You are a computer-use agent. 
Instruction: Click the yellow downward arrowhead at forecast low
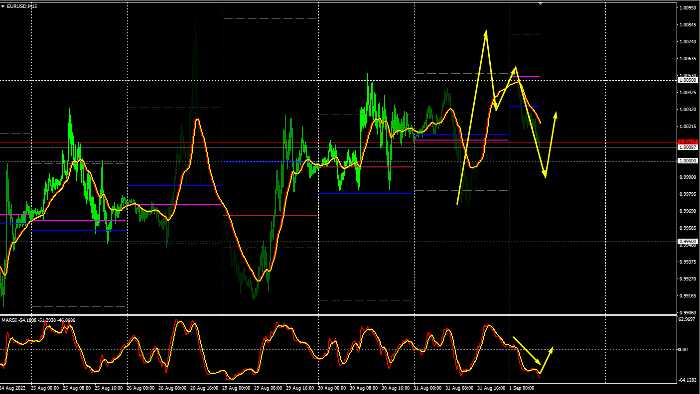[x=545, y=174]
